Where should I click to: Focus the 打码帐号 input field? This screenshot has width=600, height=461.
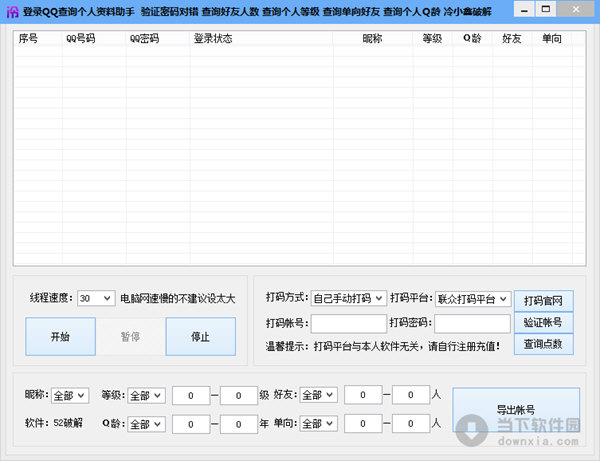[x=349, y=324]
